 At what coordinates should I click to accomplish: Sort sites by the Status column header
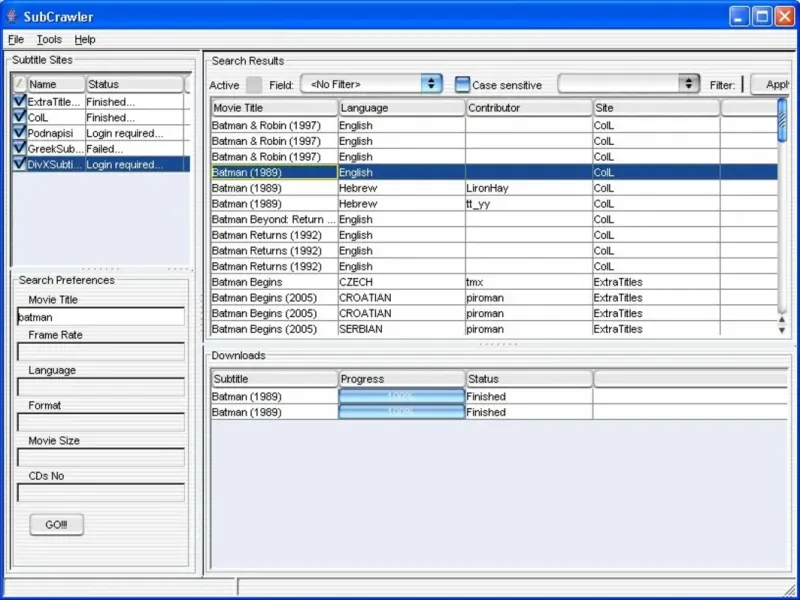tap(135, 84)
